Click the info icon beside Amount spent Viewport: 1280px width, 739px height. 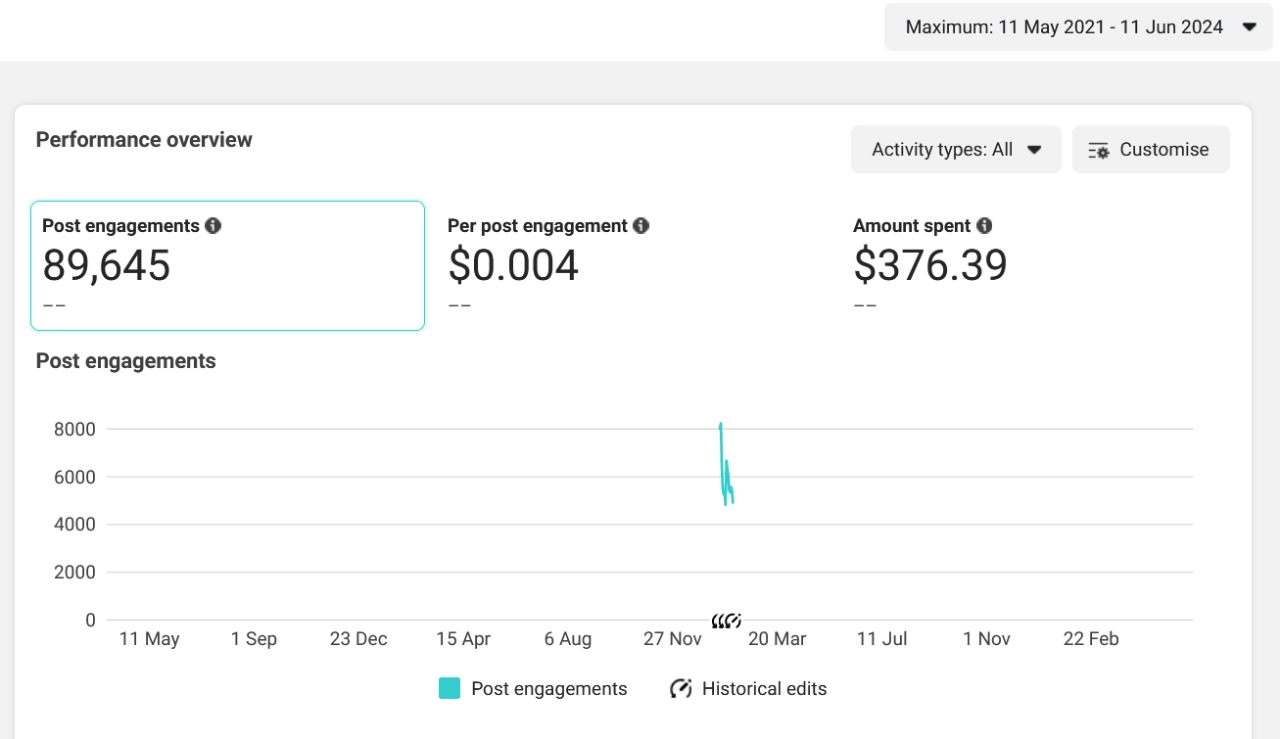[984, 226]
